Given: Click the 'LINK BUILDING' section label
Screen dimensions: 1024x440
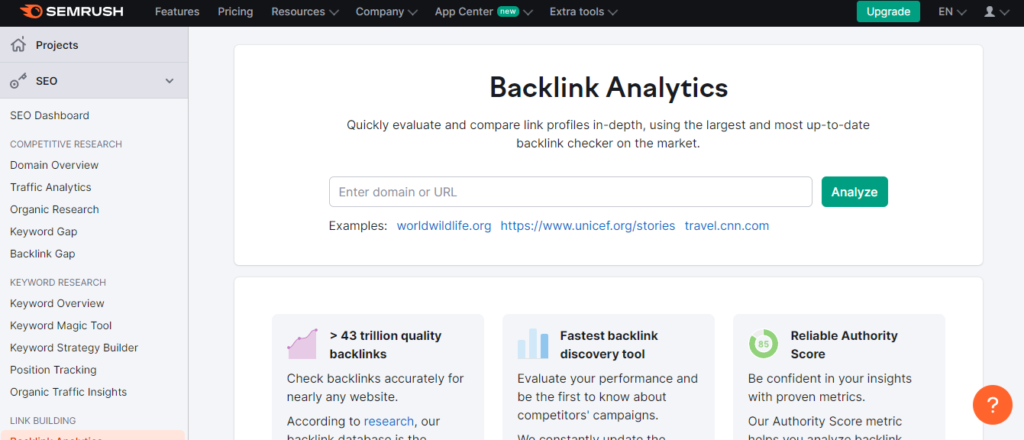Looking at the screenshot, I should click(43, 421).
